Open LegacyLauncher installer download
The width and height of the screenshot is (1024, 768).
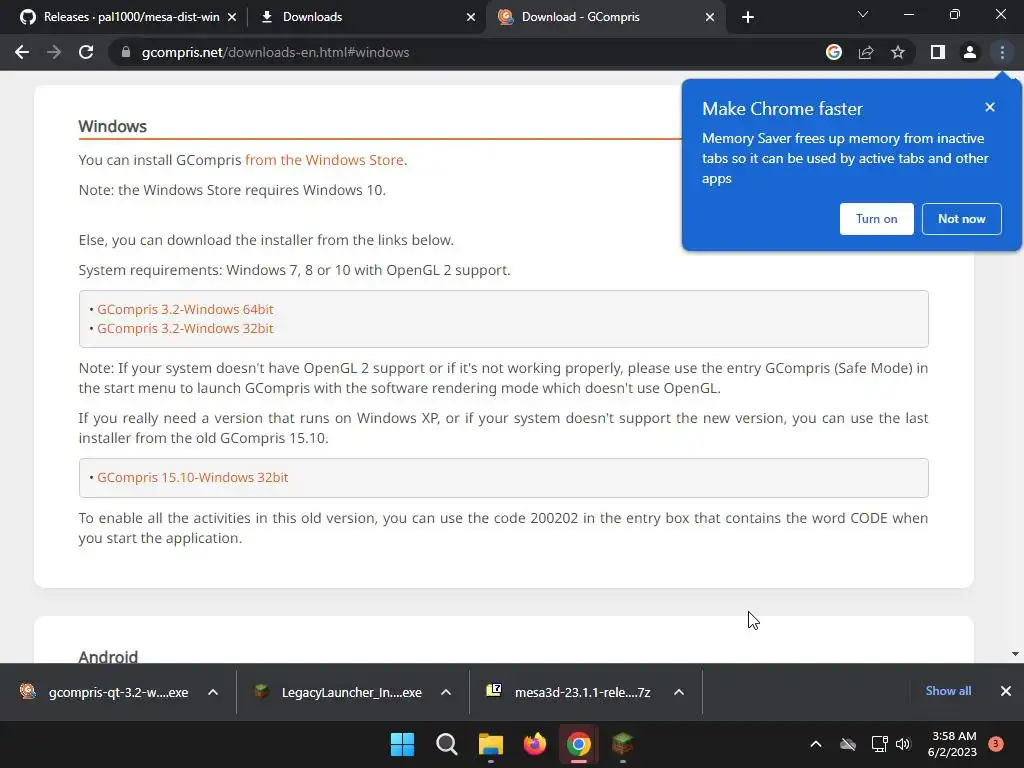[x=340, y=692]
